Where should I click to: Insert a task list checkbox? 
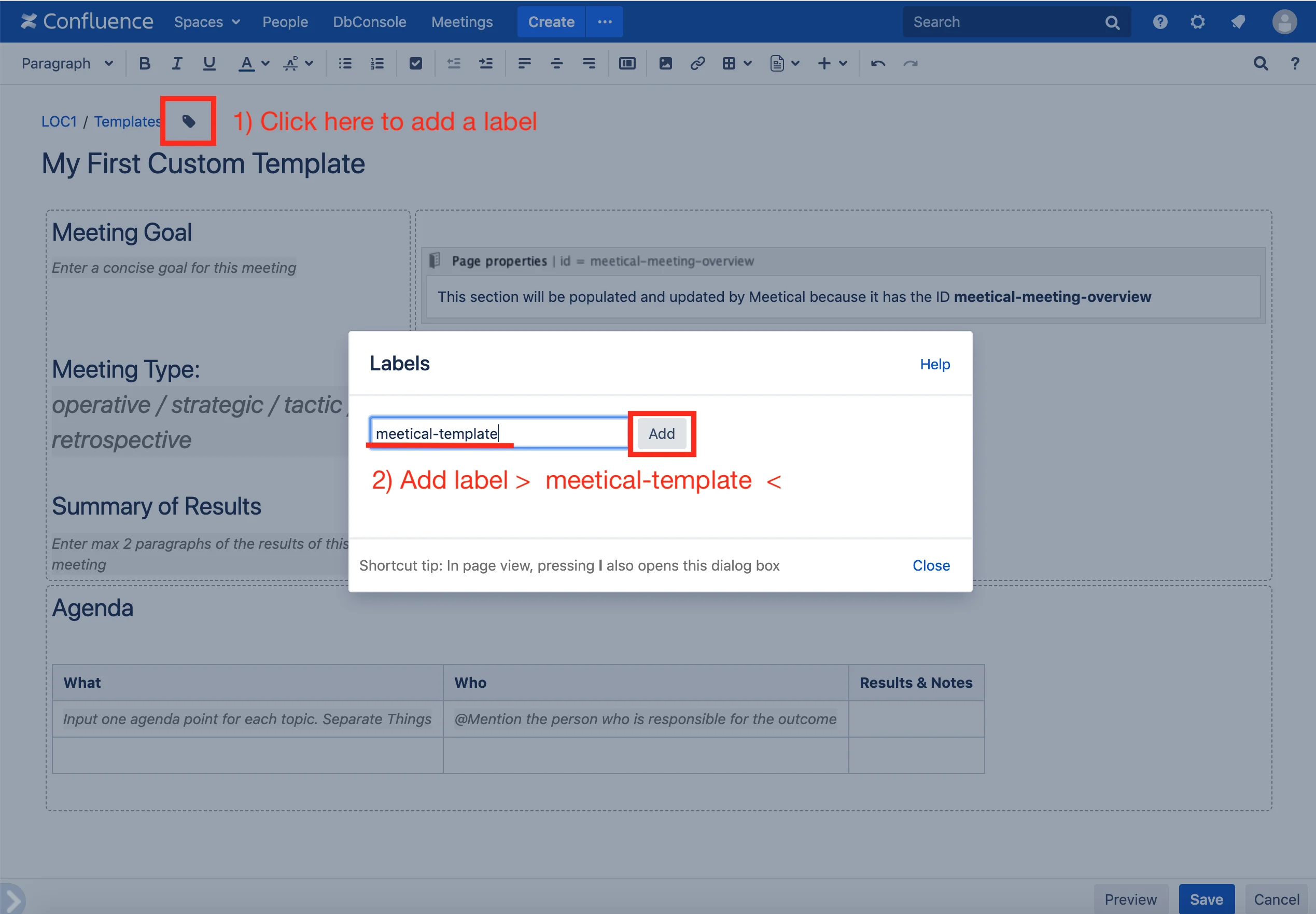tap(416, 64)
